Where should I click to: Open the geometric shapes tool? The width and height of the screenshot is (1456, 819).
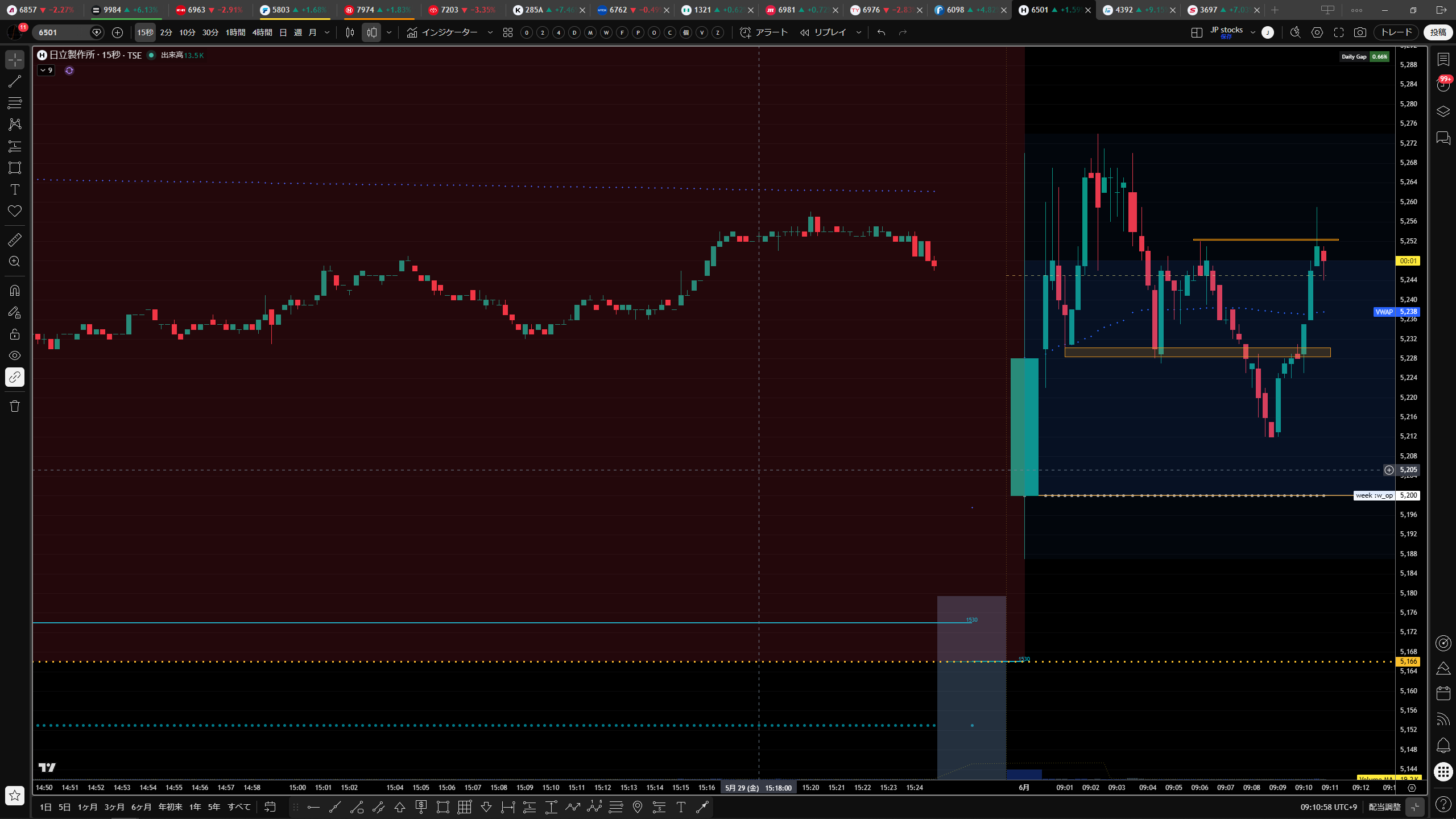[15, 168]
